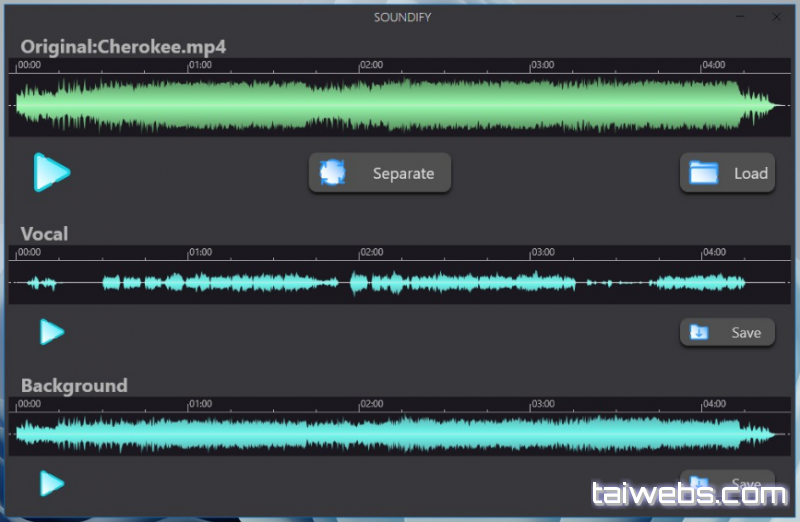Play the Vocal track
This screenshot has width=800, height=522.
pyautogui.click(x=52, y=332)
